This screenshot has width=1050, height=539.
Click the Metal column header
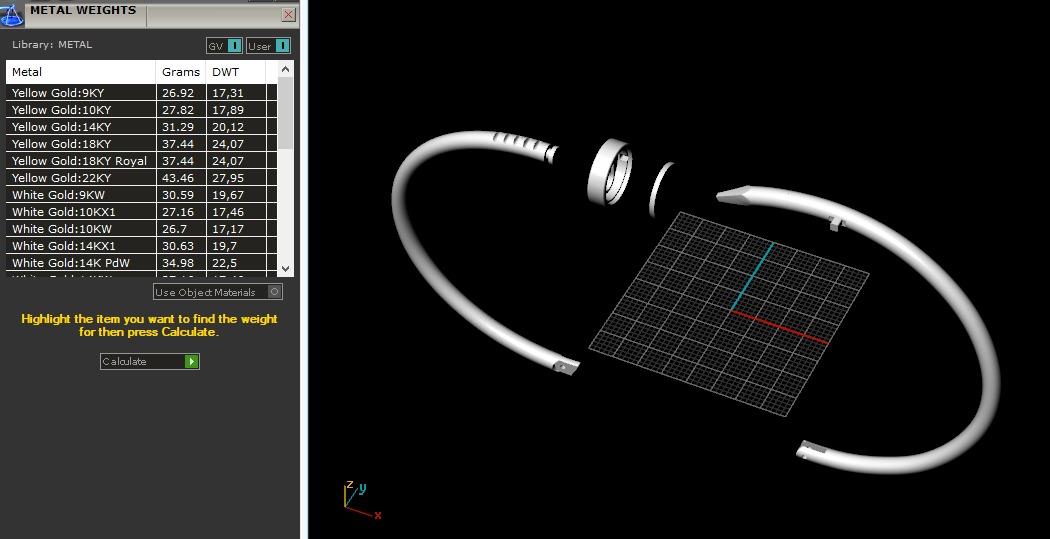tap(81, 72)
